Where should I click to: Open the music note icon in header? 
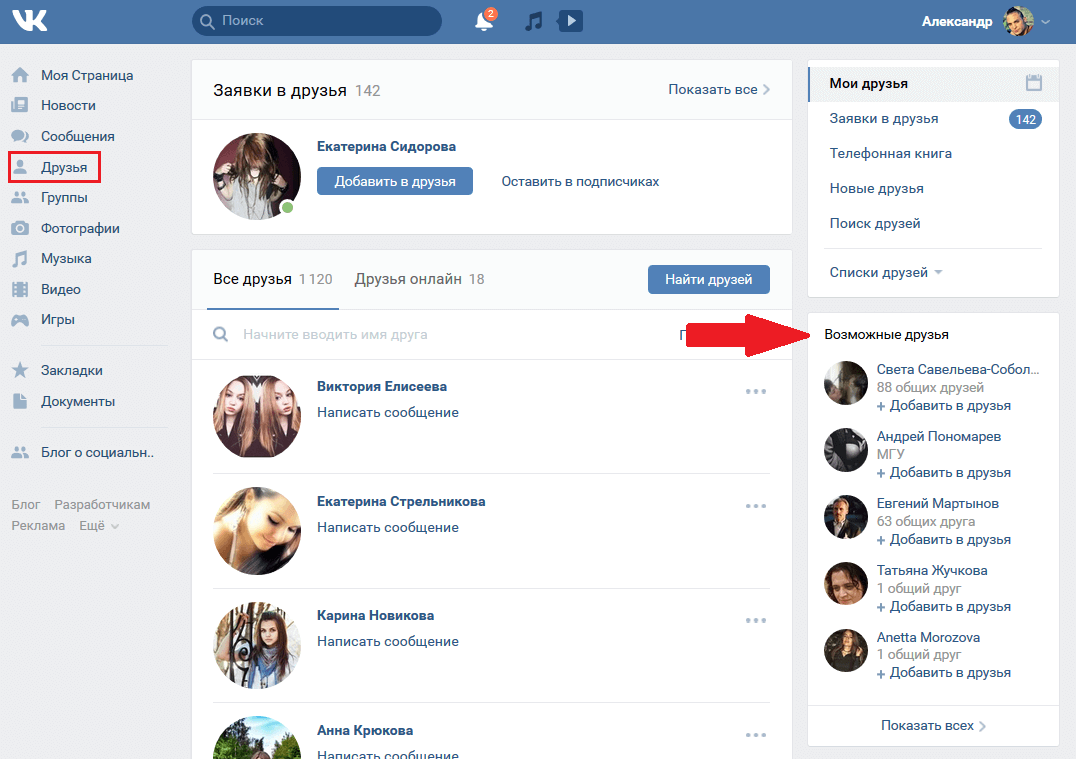(x=533, y=21)
